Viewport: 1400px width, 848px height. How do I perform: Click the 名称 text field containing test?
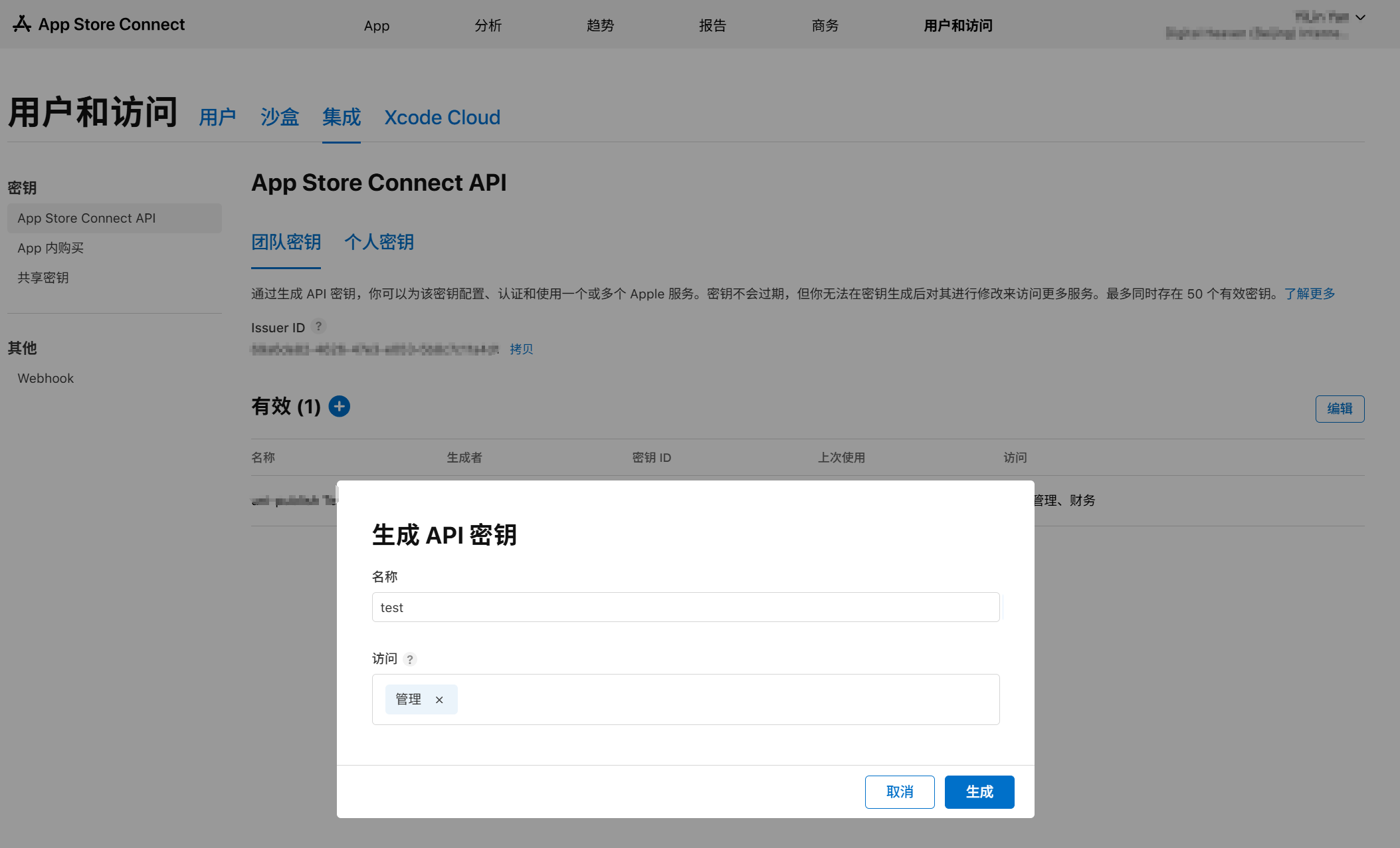[685, 607]
